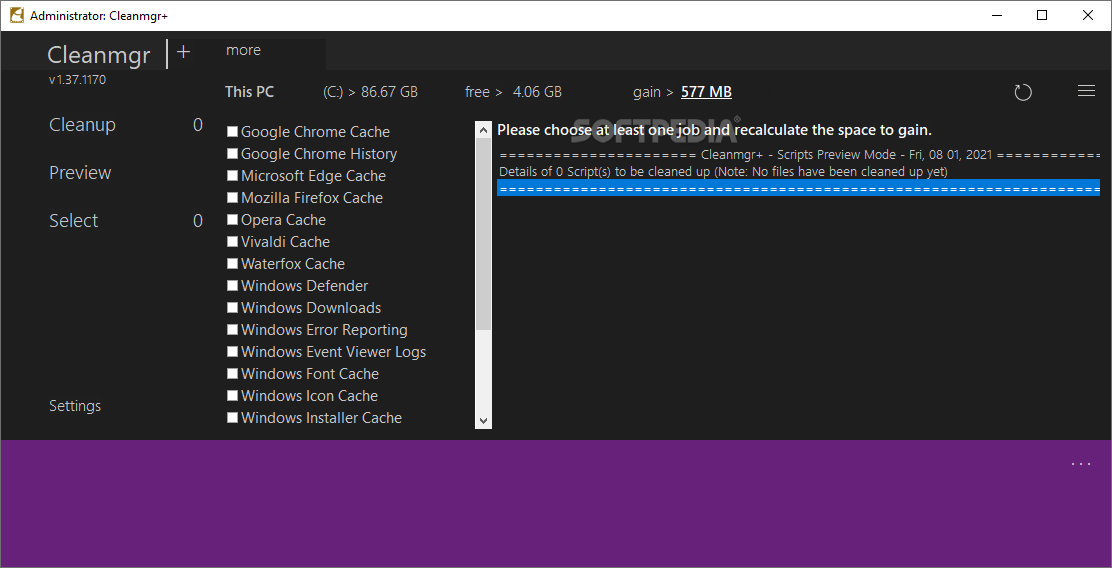Switch to the more tab
The image size is (1112, 568).
click(243, 50)
